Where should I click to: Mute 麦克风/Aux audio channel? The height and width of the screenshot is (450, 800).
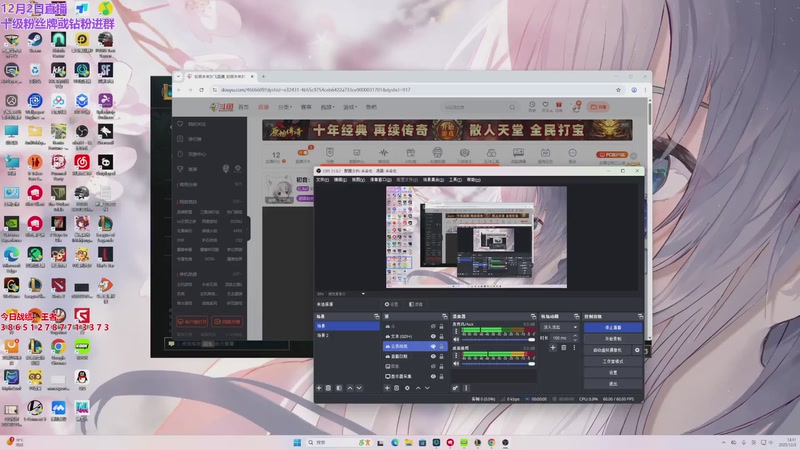[x=456, y=339]
